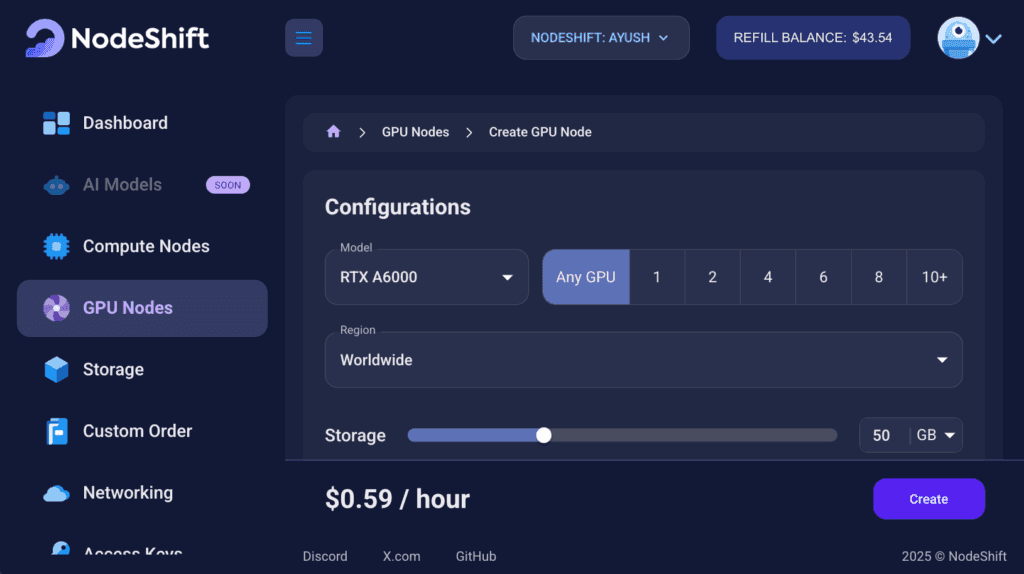
Task: Toggle the hamburger menu button
Action: point(304,38)
